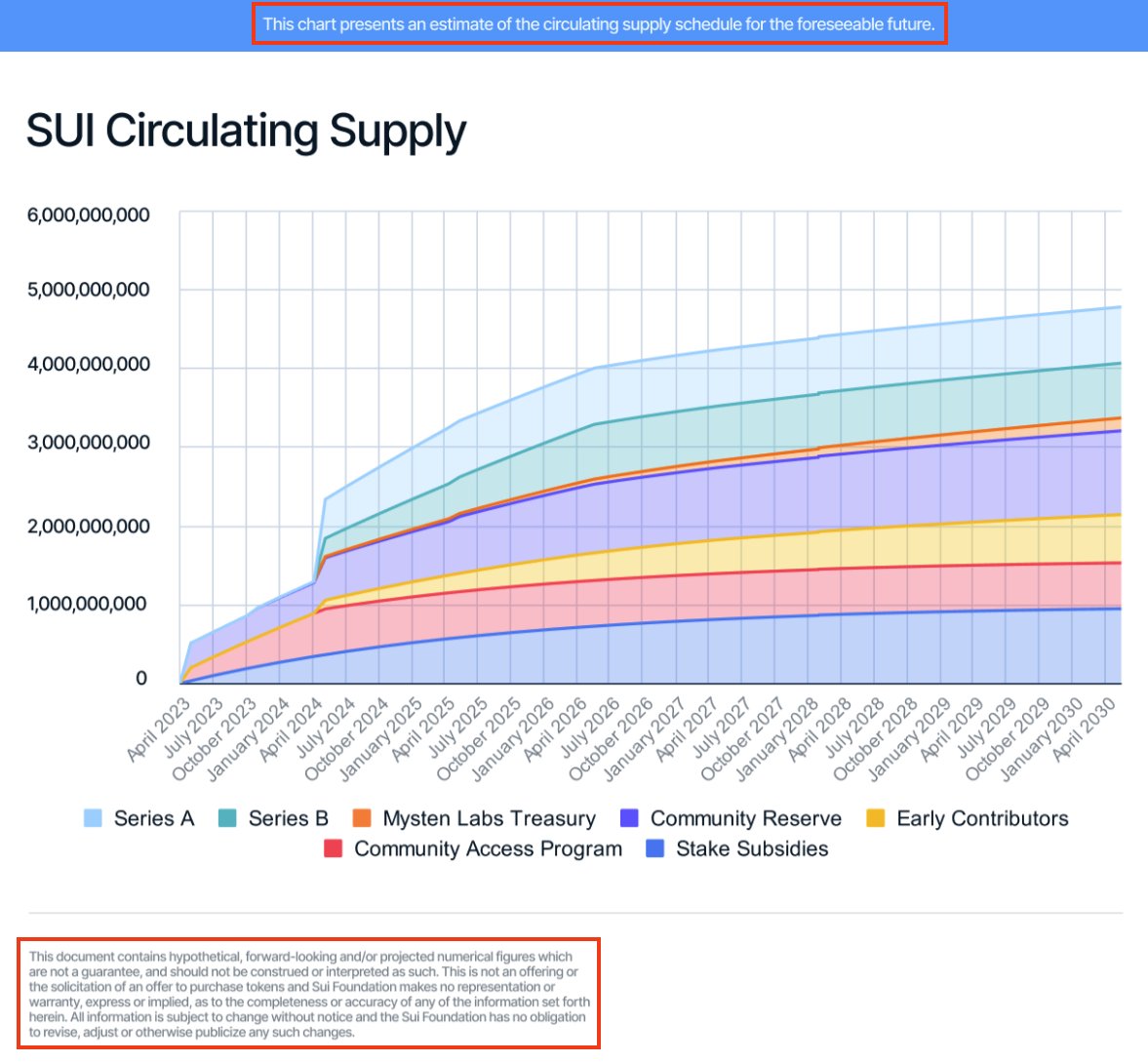Select the Community Reserve legend text
1148x1063 pixels.
click(x=745, y=819)
